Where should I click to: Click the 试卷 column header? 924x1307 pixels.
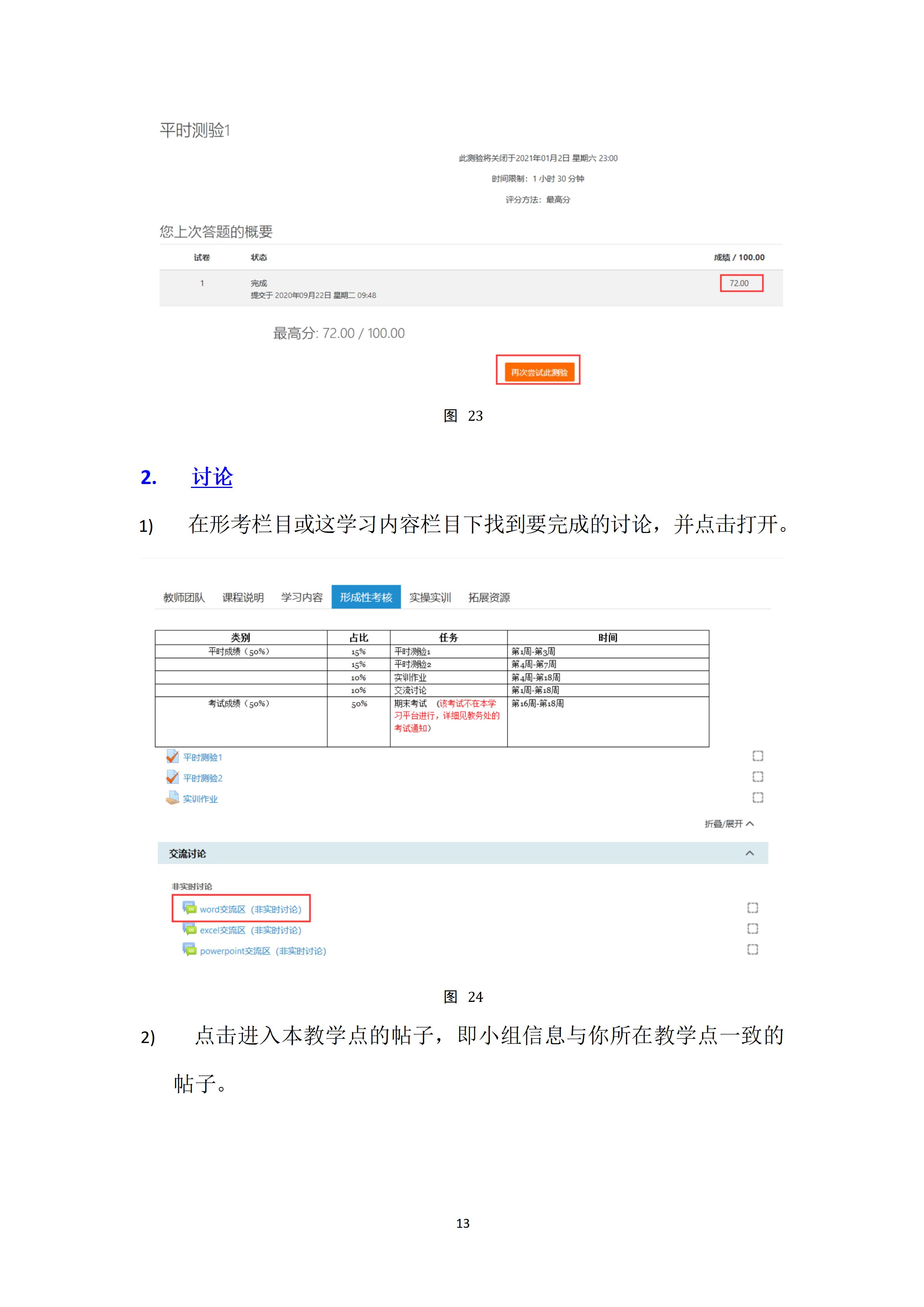coord(201,257)
